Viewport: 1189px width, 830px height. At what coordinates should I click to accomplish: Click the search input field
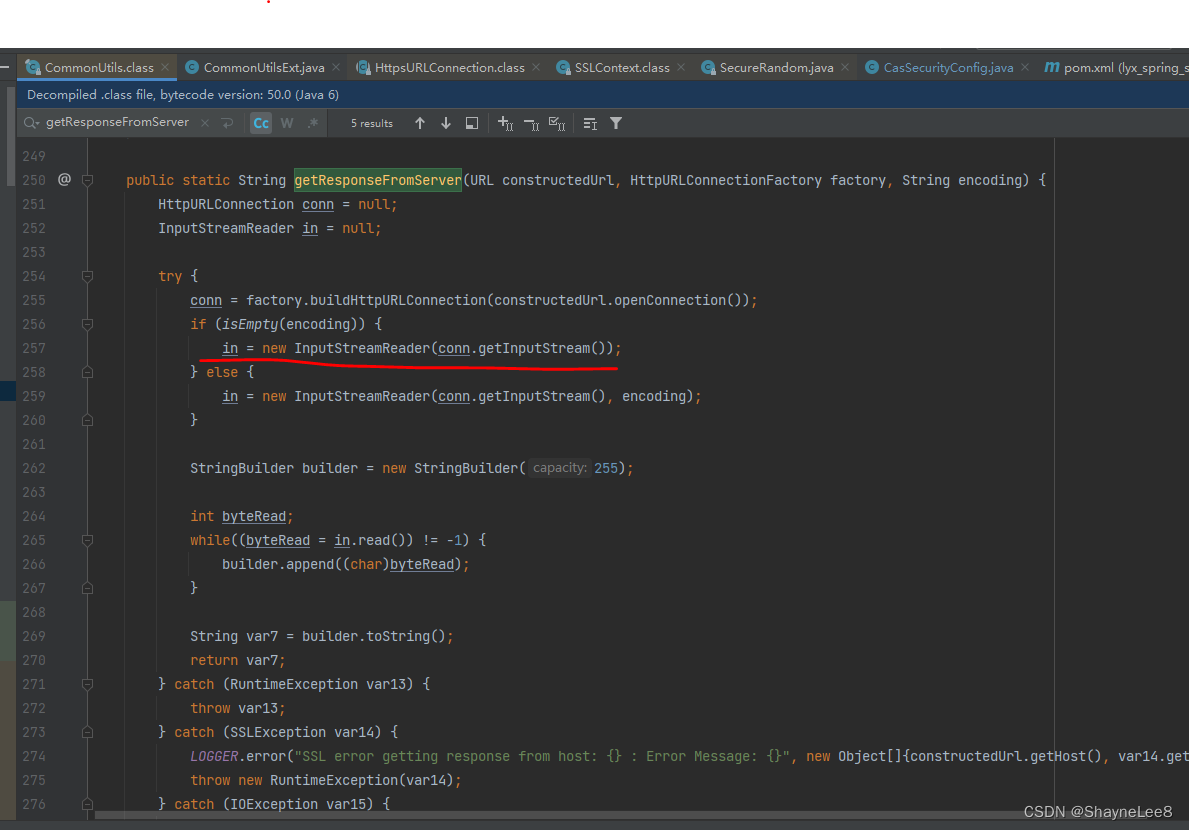[x=118, y=123]
